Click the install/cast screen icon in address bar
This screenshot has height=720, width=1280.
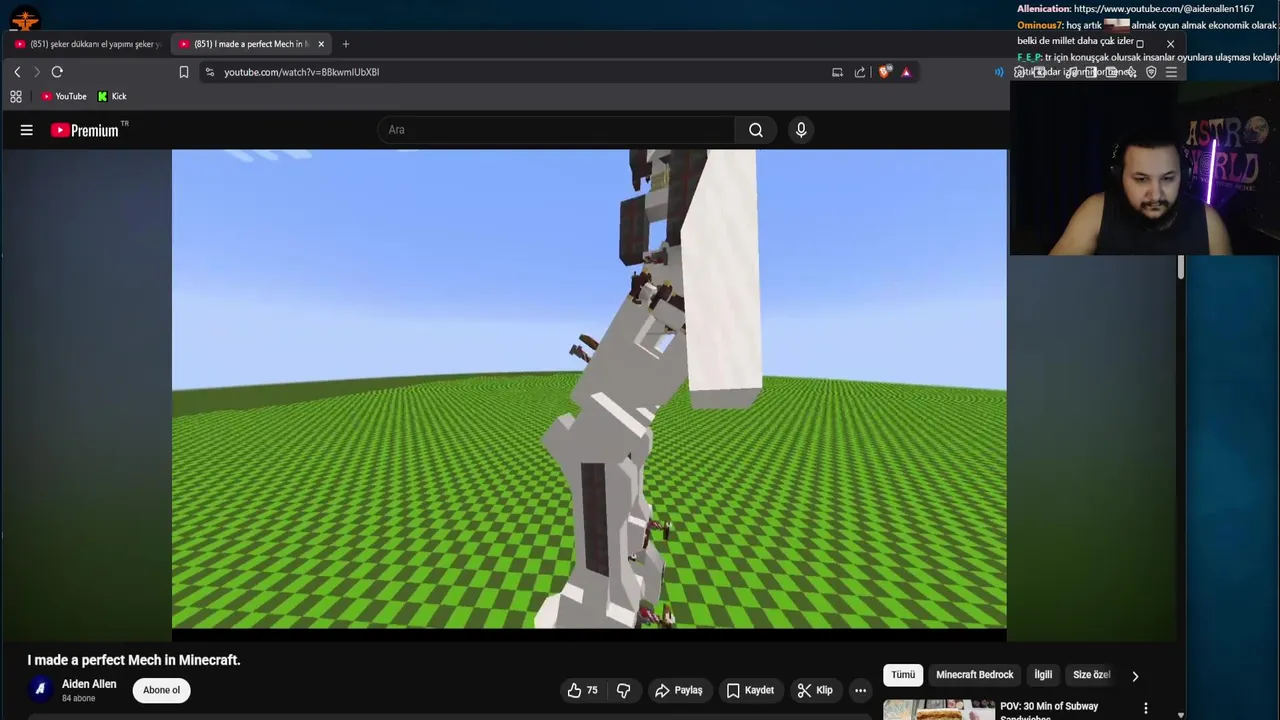click(x=837, y=72)
